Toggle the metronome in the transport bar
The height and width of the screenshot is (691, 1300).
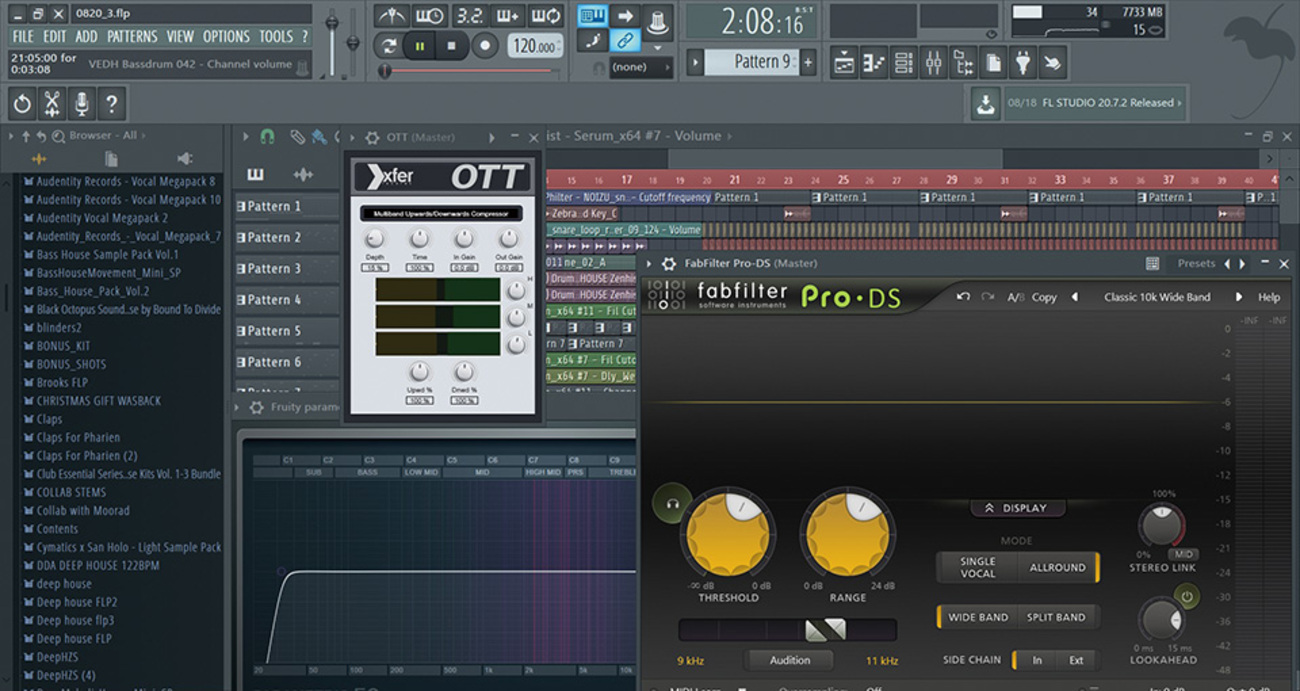[x=390, y=16]
